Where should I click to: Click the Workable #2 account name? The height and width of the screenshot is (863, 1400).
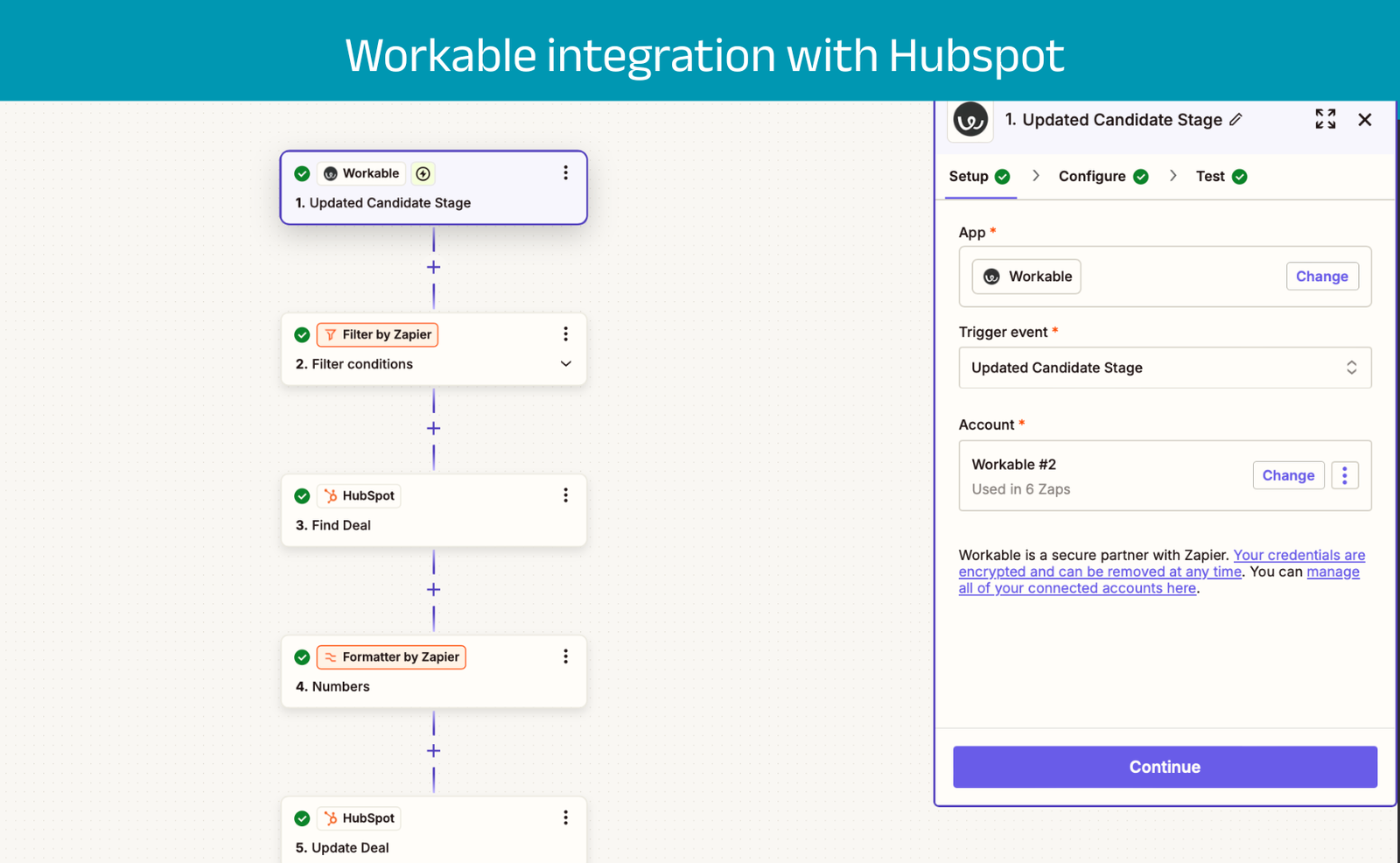(1013, 465)
